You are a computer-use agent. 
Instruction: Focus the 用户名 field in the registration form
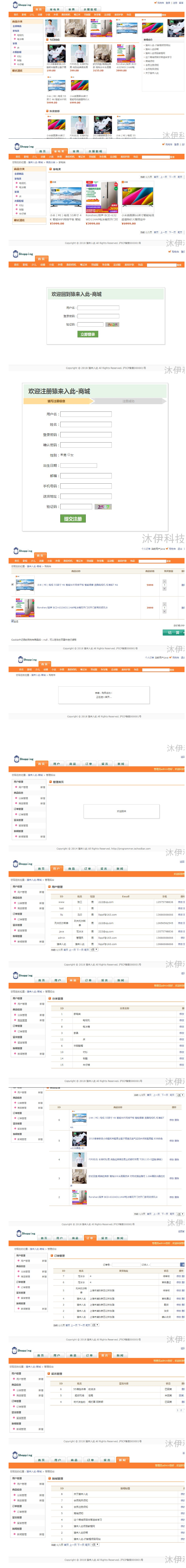pyautogui.click(x=86, y=414)
